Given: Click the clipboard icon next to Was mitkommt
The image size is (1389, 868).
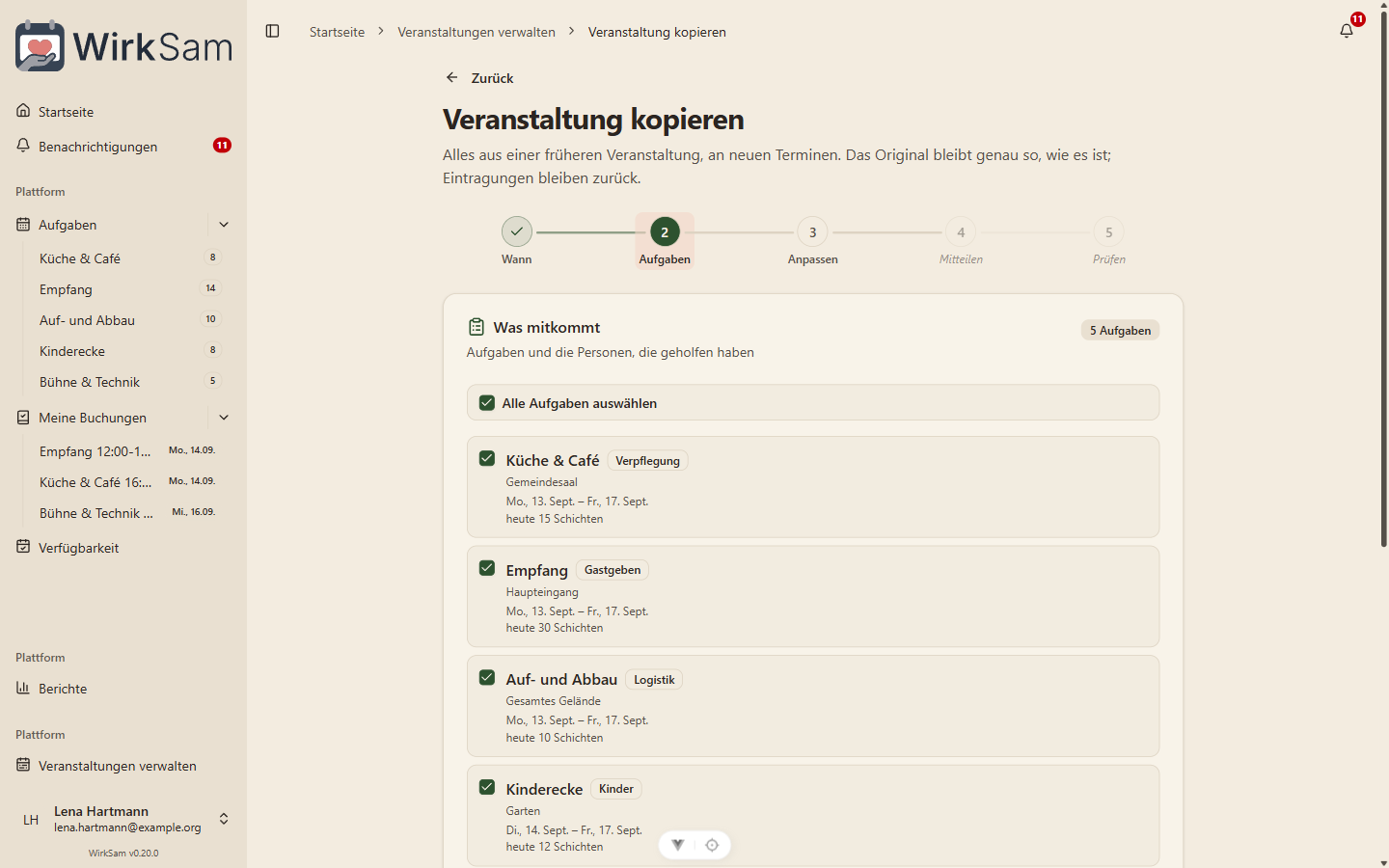Looking at the screenshot, I should coord(477,327).
